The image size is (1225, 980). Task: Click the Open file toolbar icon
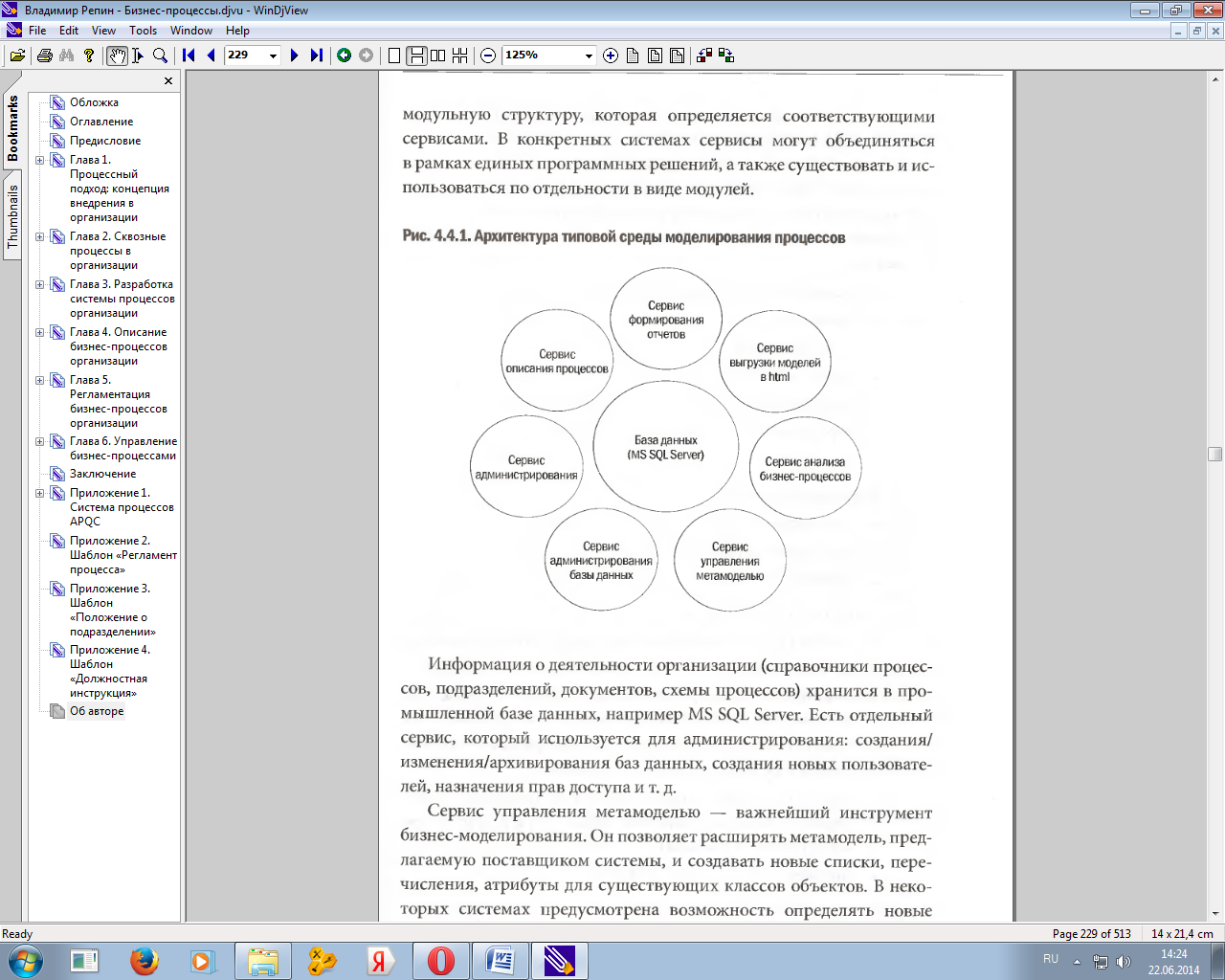tap(17, 56)
